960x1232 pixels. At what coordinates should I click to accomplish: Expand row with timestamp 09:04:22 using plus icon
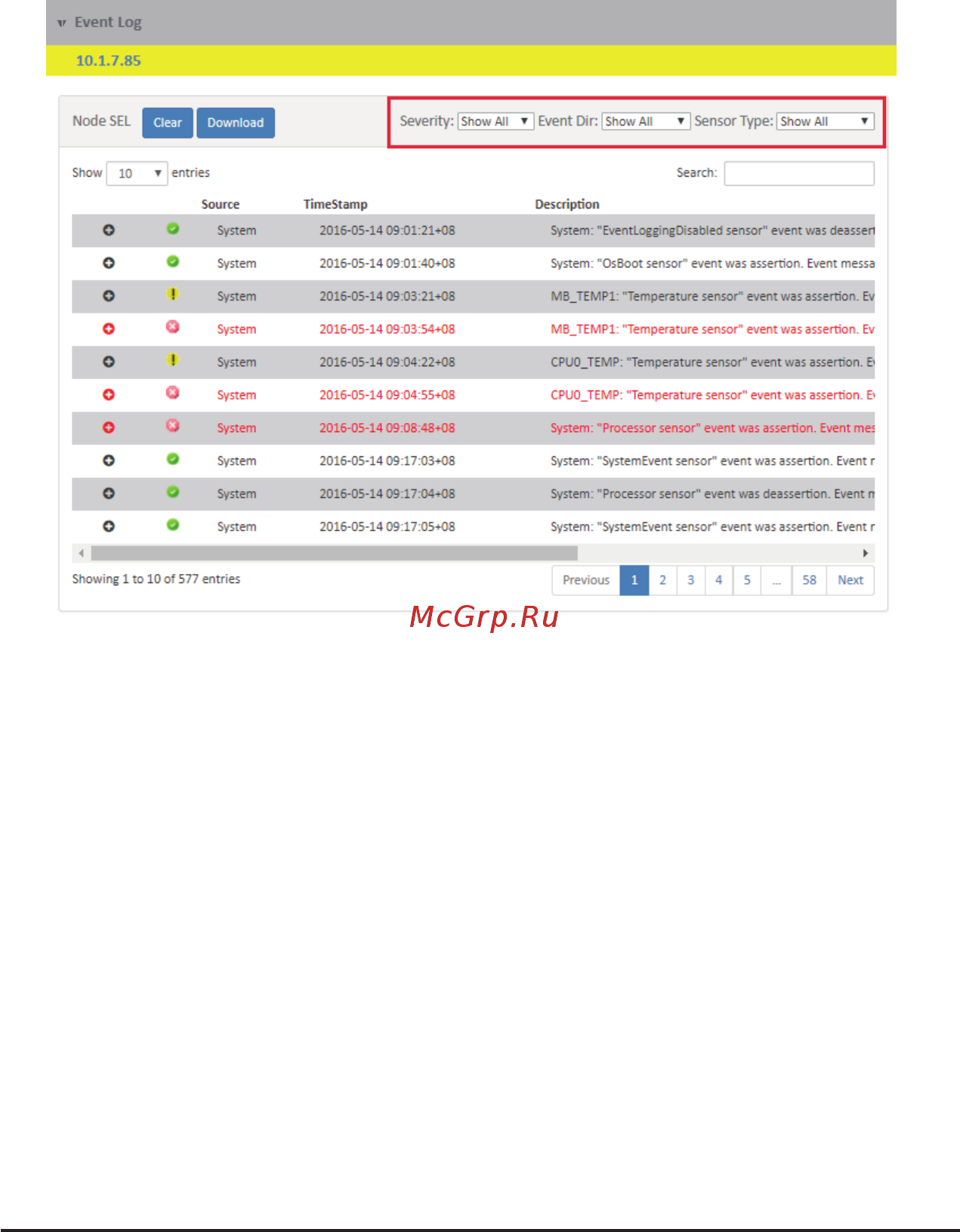point(109,362)
